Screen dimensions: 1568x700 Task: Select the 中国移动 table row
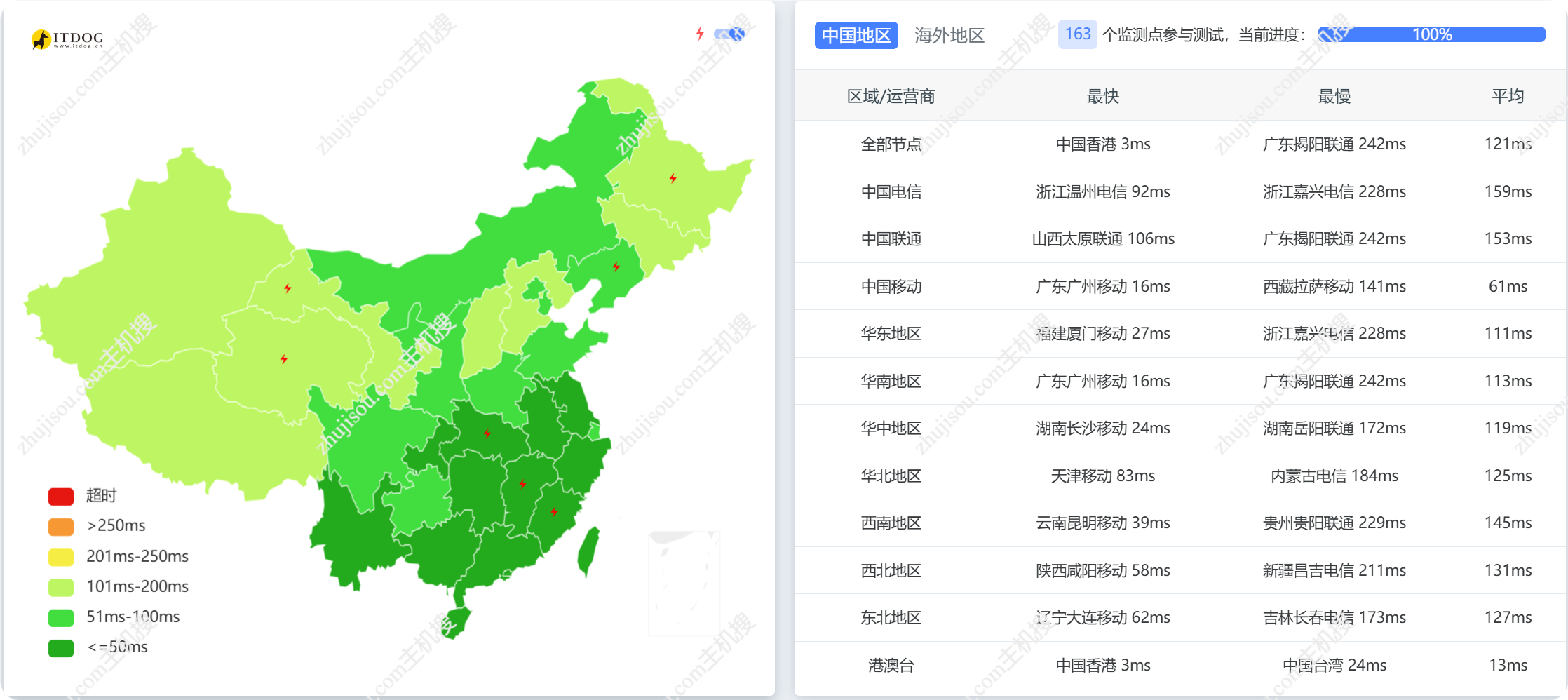1180,286
